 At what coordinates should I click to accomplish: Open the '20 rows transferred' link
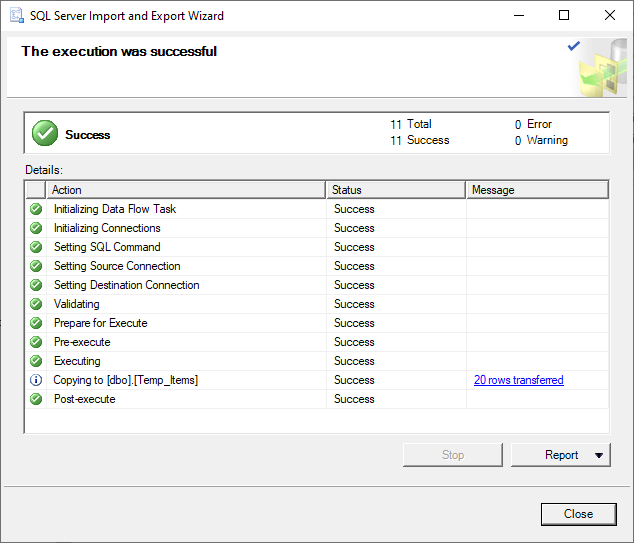[518, 380]
